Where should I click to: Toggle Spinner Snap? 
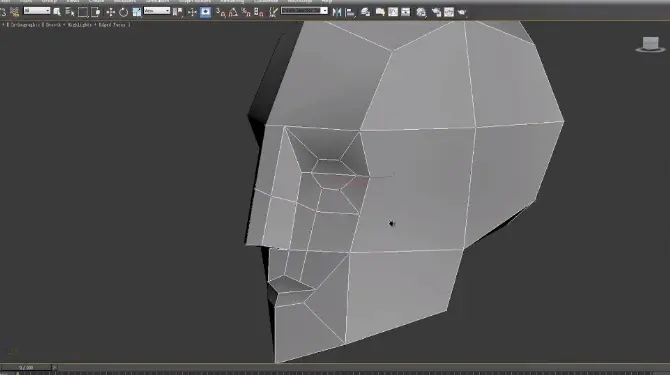pyautogui.click(x=259, y=12)
